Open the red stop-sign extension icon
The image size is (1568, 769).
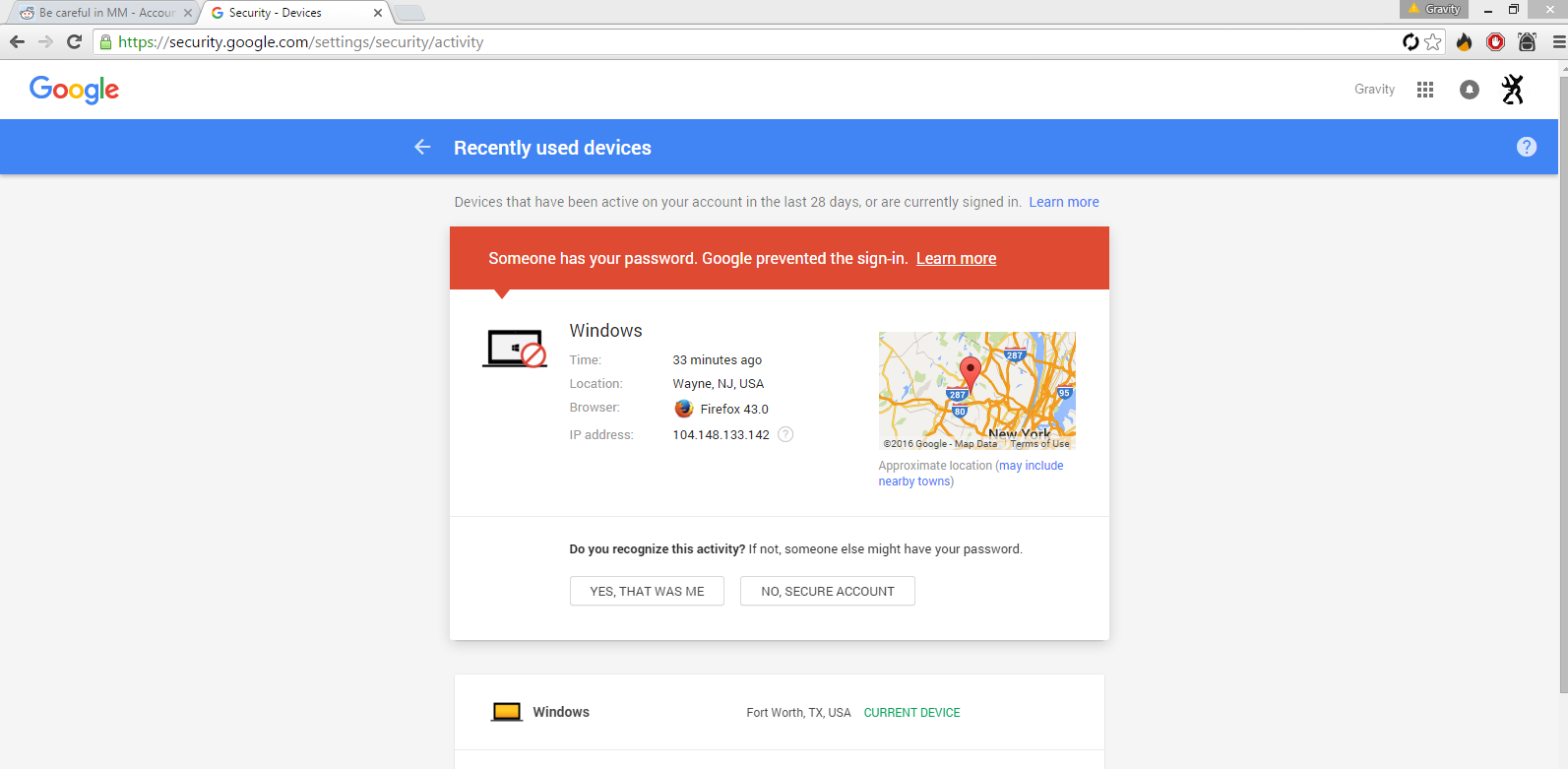tap(1495, 41)
